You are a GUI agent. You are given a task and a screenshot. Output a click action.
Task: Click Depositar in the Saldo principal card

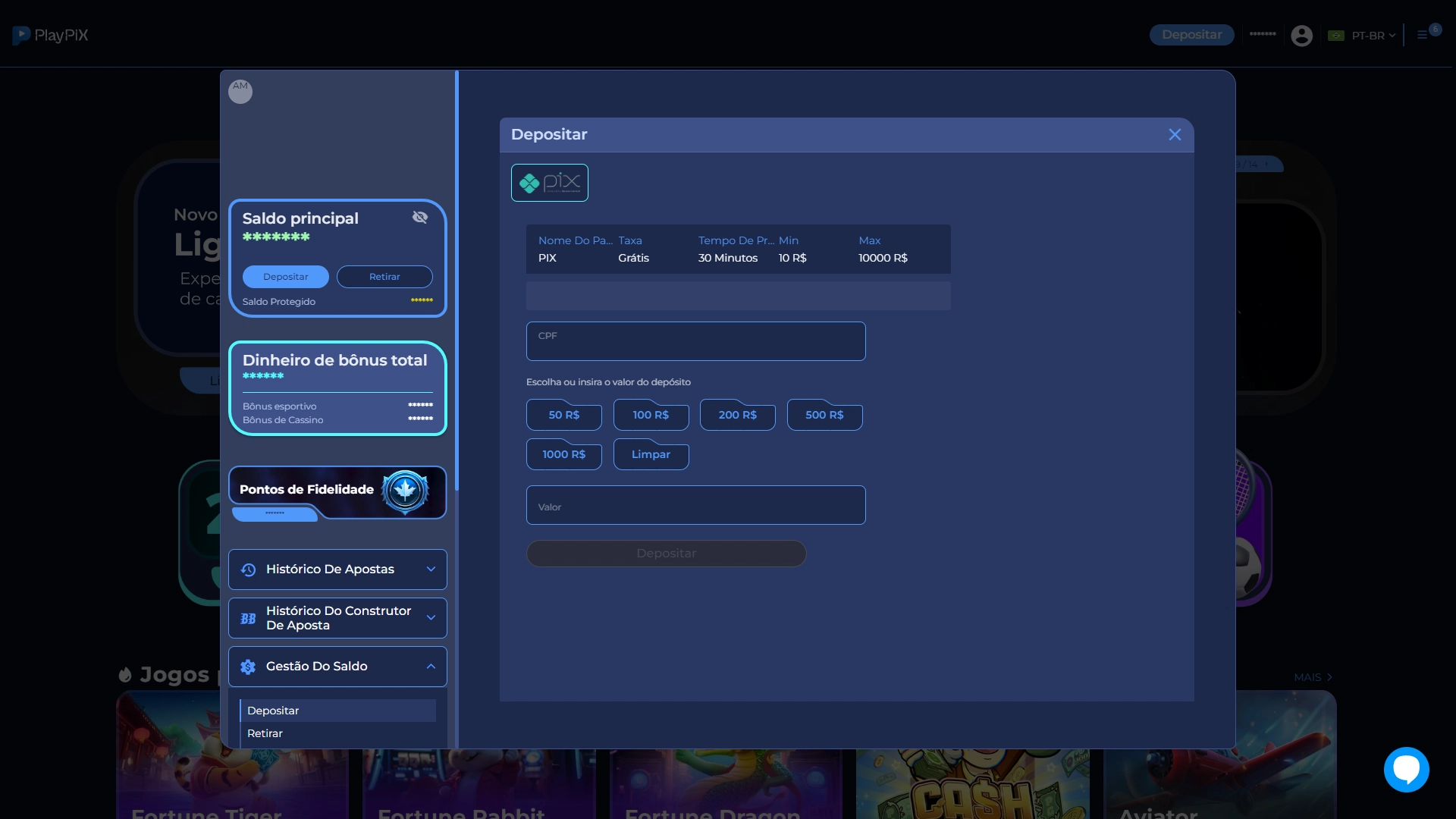(286, 277)
